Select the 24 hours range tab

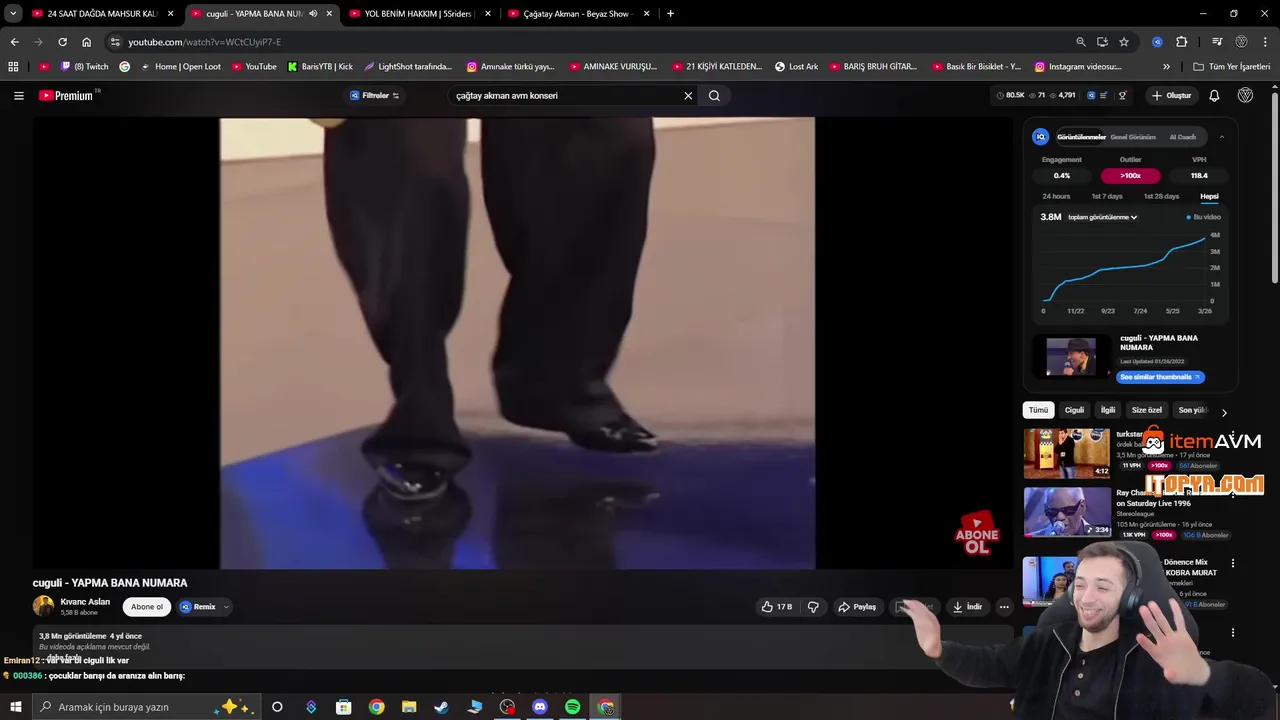(x=1056, y=196)
